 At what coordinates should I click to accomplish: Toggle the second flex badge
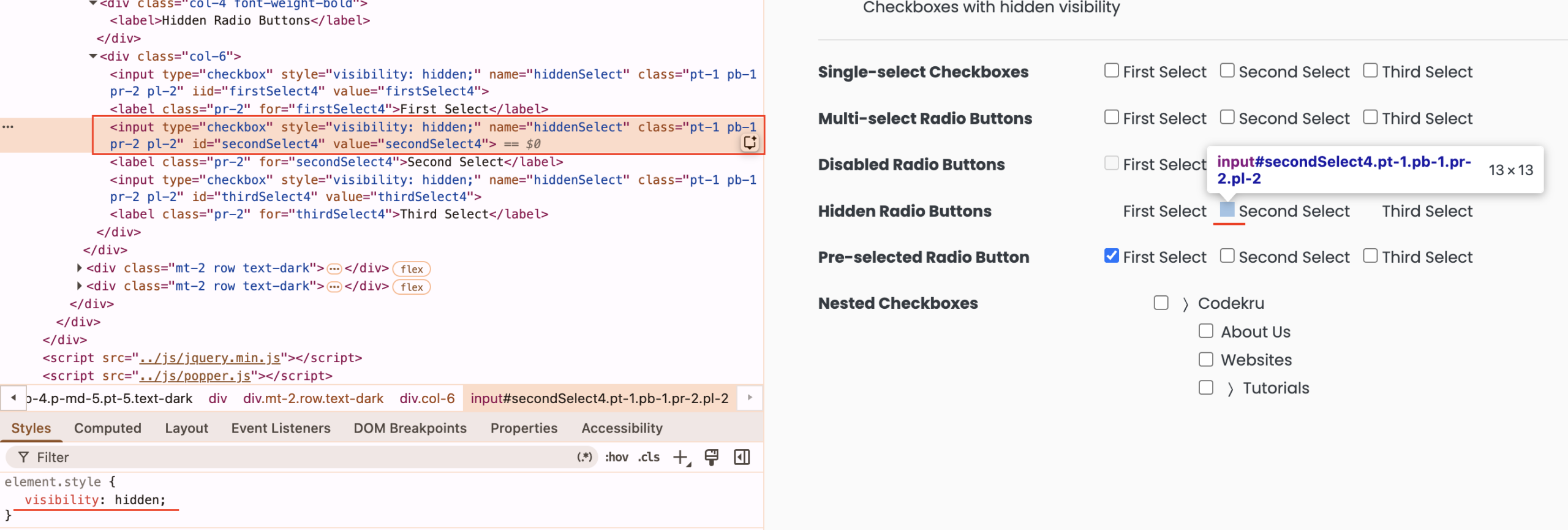[412, 287]
